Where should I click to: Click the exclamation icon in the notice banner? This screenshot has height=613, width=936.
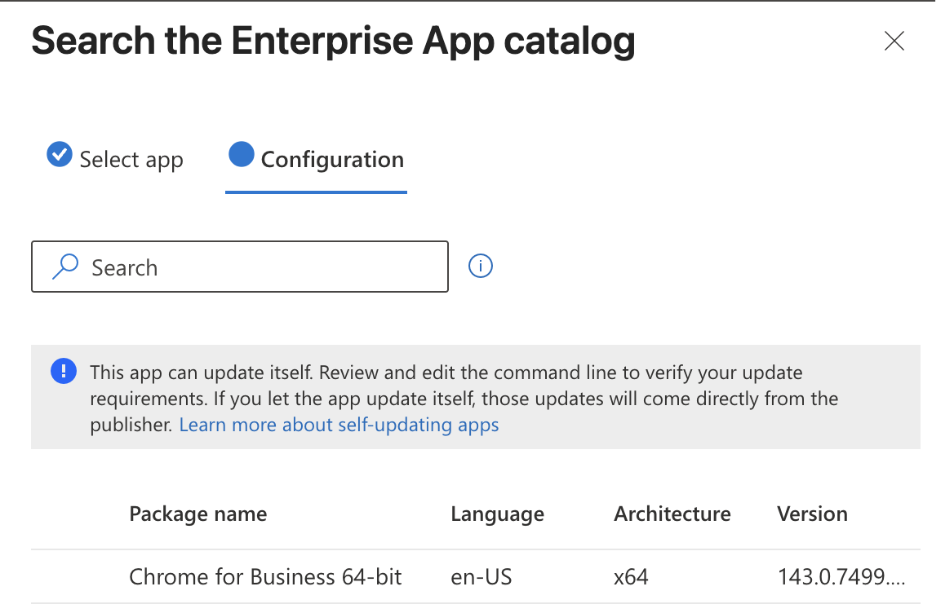pos(63,372)
